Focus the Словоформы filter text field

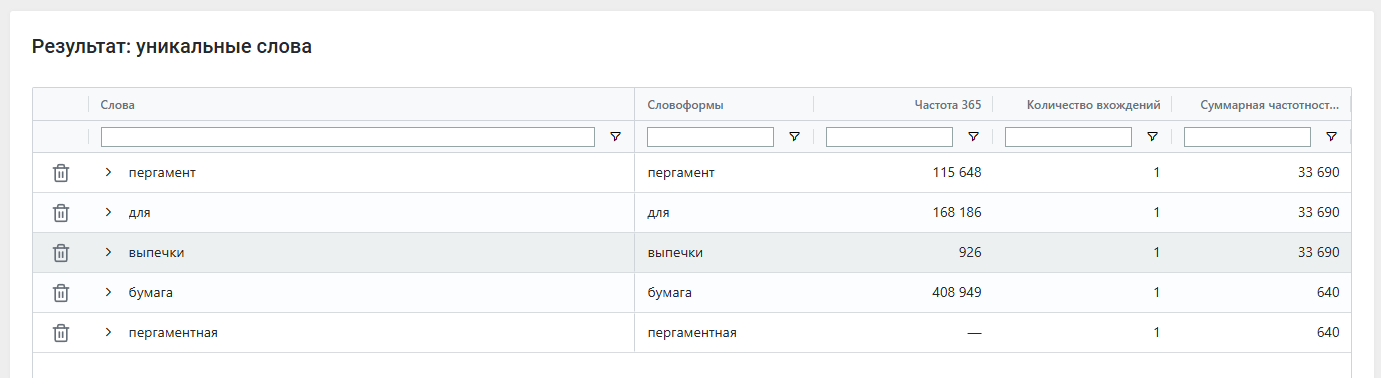click(x=710, y=137)
